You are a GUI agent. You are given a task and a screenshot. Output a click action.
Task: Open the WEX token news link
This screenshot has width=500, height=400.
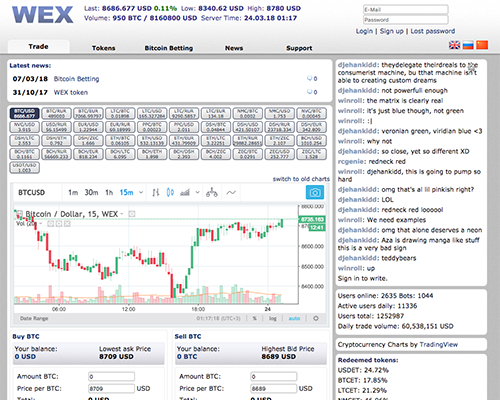click(x=71, y=92)
